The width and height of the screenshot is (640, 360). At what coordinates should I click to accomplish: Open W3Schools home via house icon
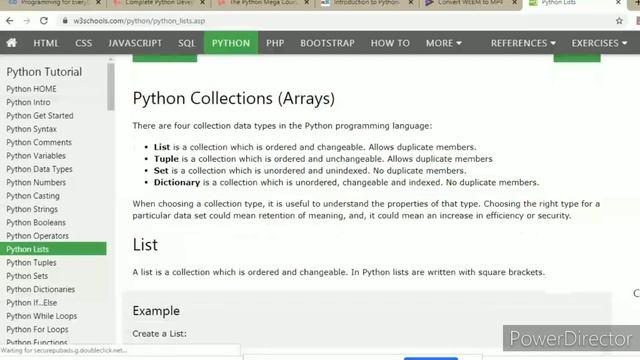12,42
